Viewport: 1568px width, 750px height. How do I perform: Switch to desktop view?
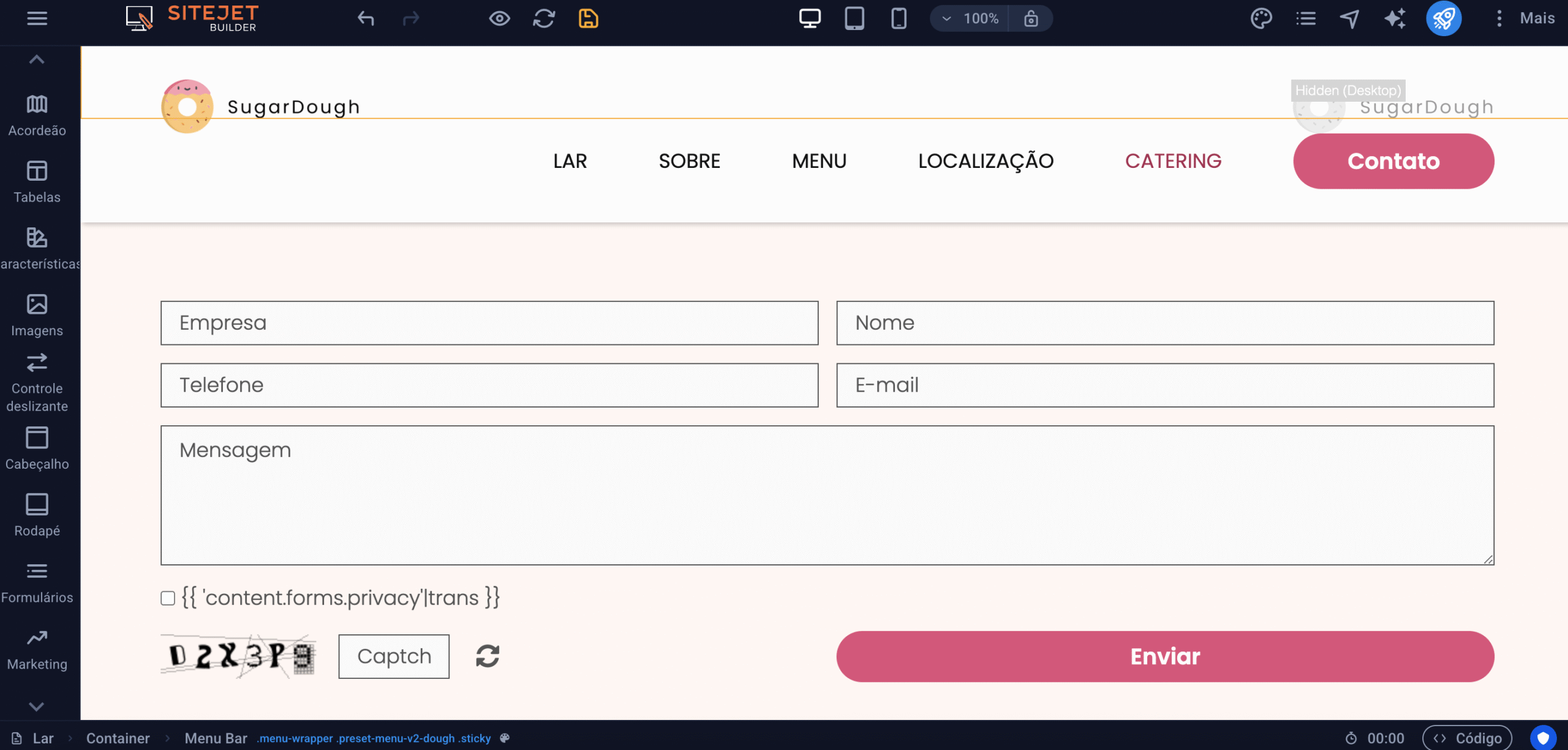click(810, 18)
